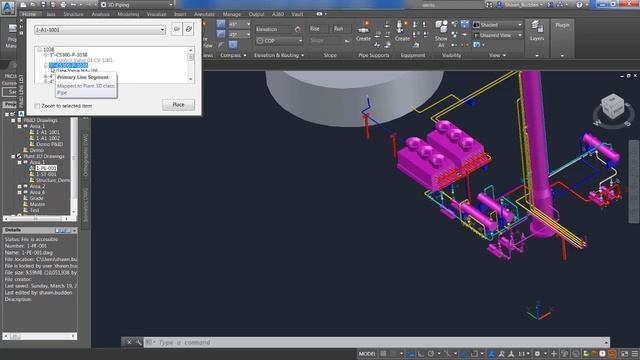Click the line list tree scrollbar down arrow
The image size is (640, 360).
pos(191,79)
